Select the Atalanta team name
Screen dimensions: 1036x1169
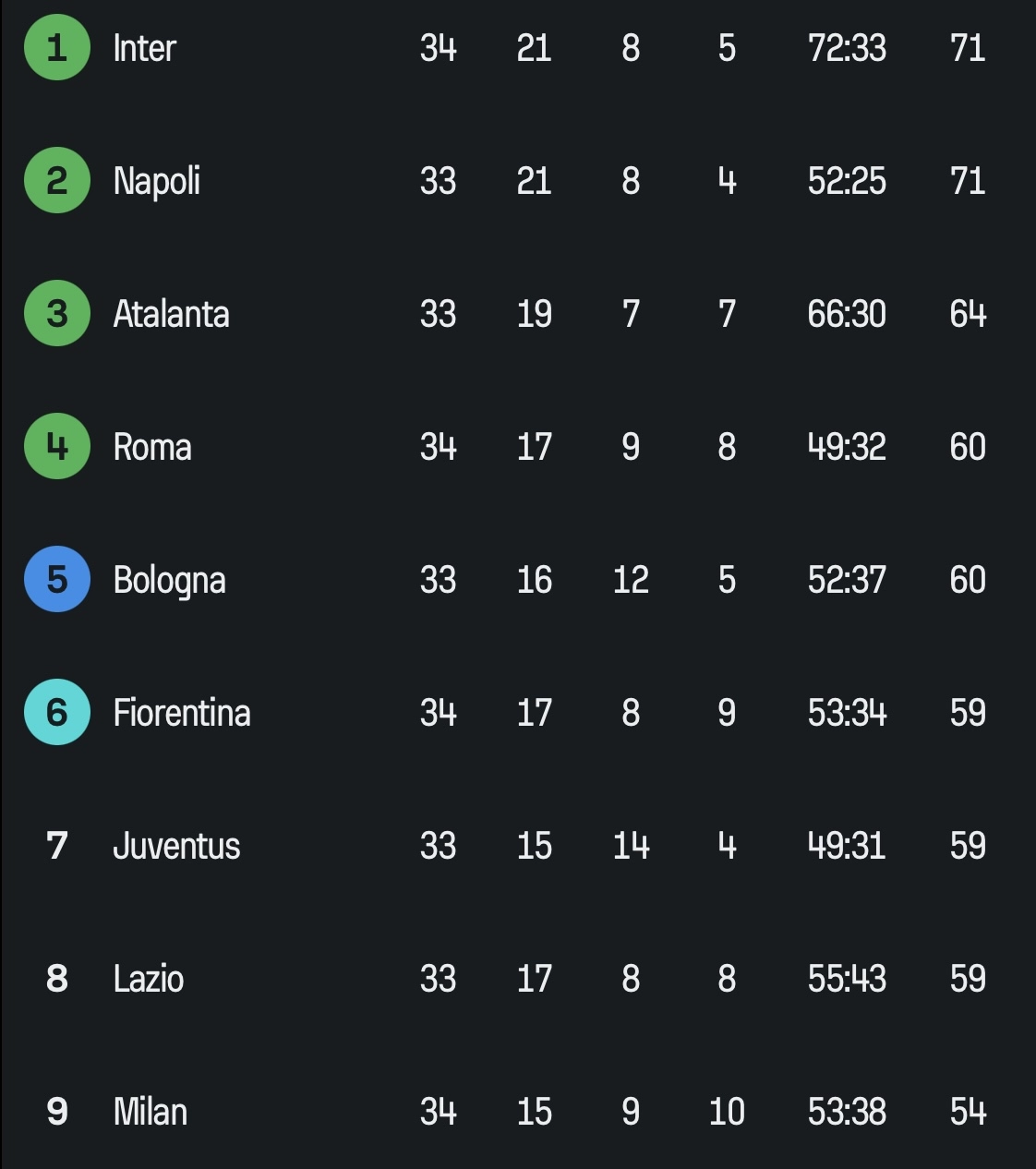point(171,314)
